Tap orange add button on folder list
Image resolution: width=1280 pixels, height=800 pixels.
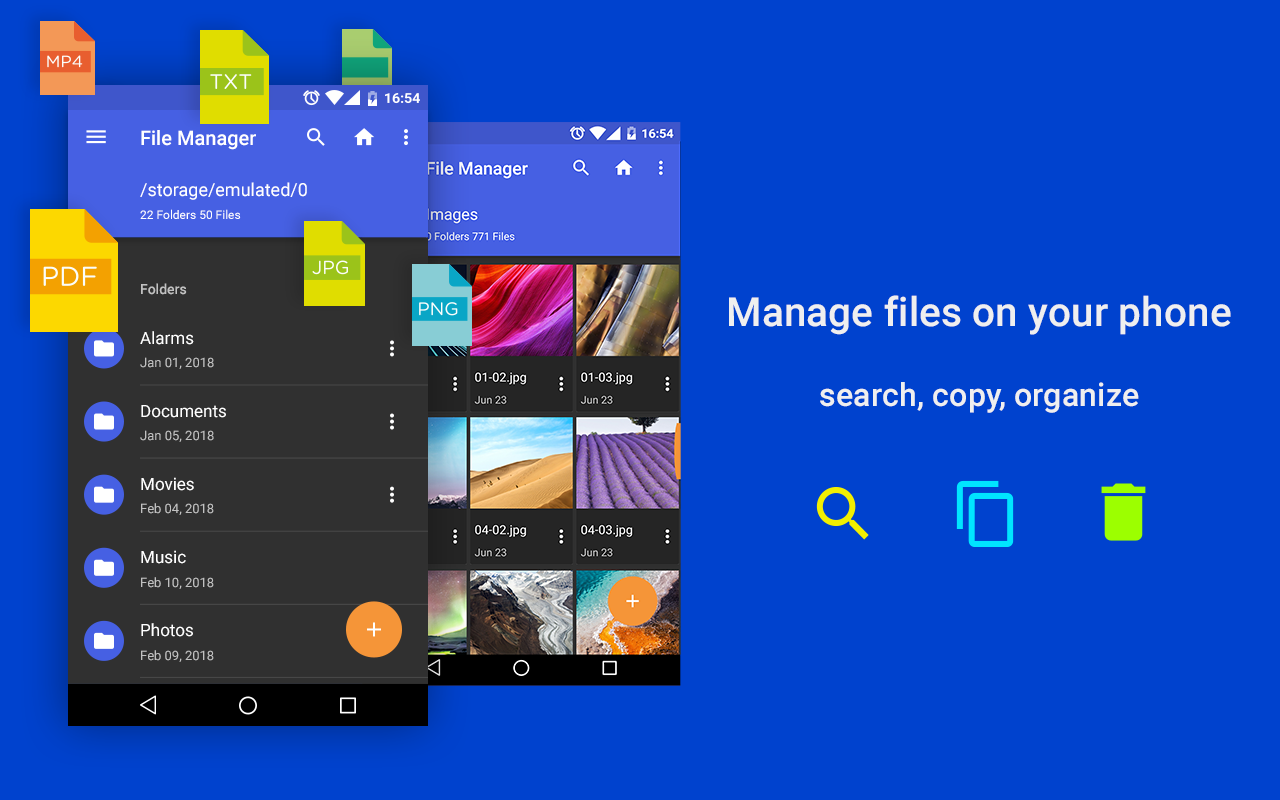374,629
